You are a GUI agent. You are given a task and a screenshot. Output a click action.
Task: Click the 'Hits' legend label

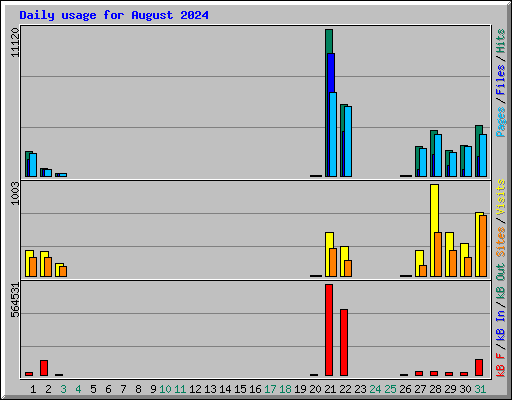click(x=500, y=41)
